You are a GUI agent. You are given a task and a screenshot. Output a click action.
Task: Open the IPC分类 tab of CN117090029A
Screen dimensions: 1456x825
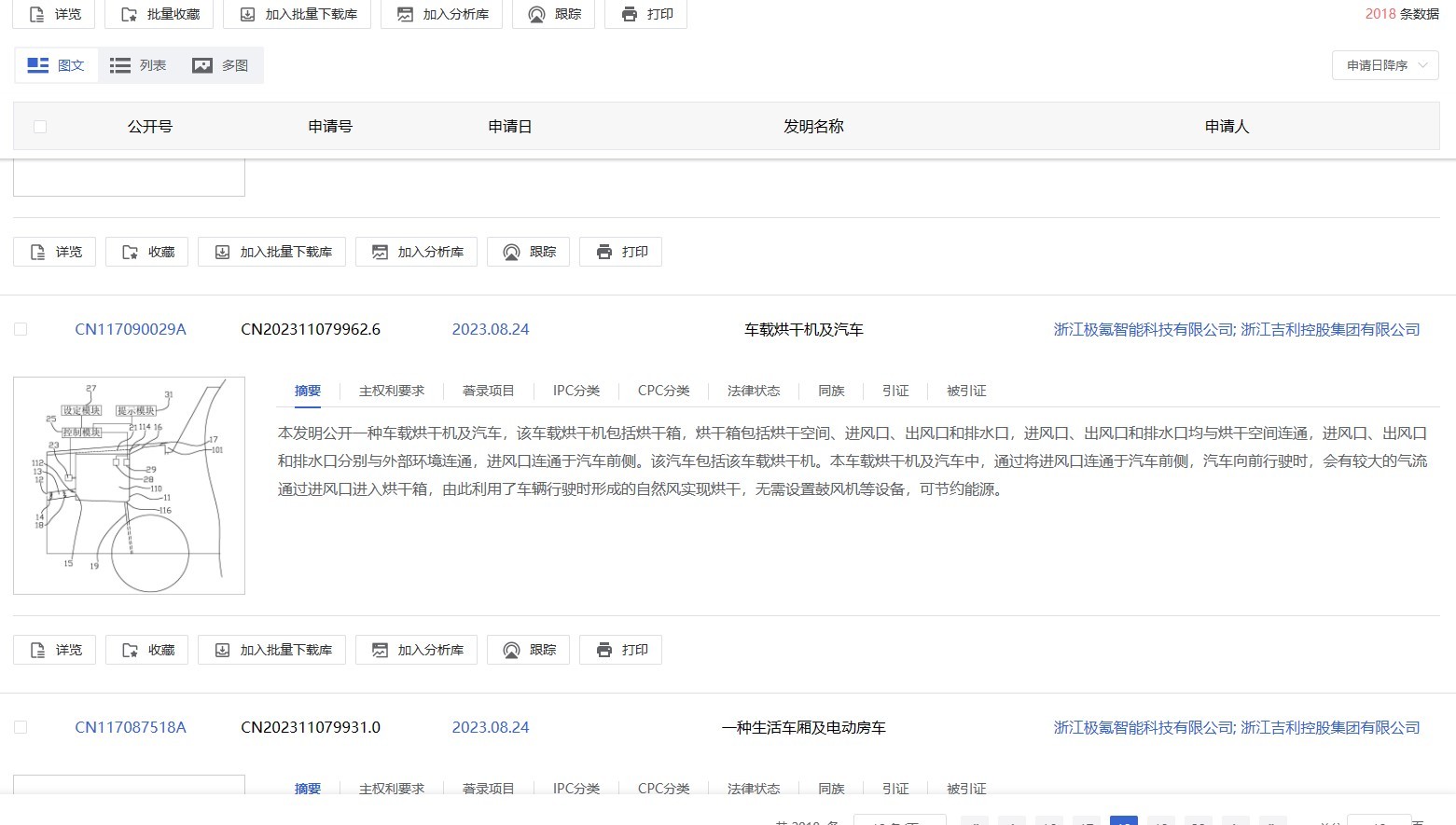tap(576, 391)
